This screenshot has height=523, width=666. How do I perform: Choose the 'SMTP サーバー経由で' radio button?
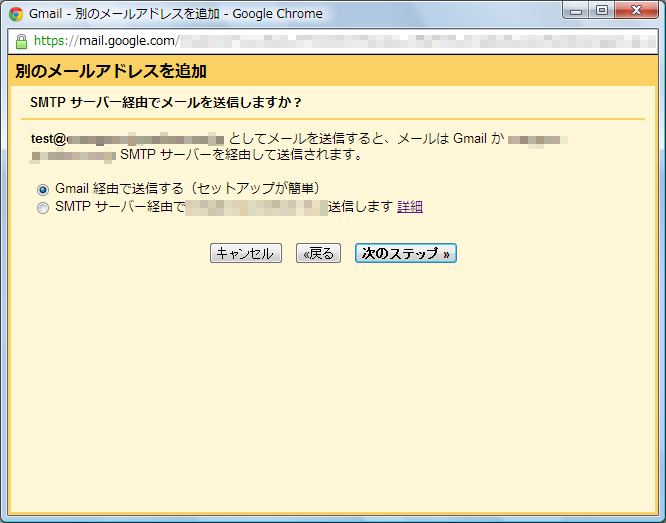[x=43, y=208]
